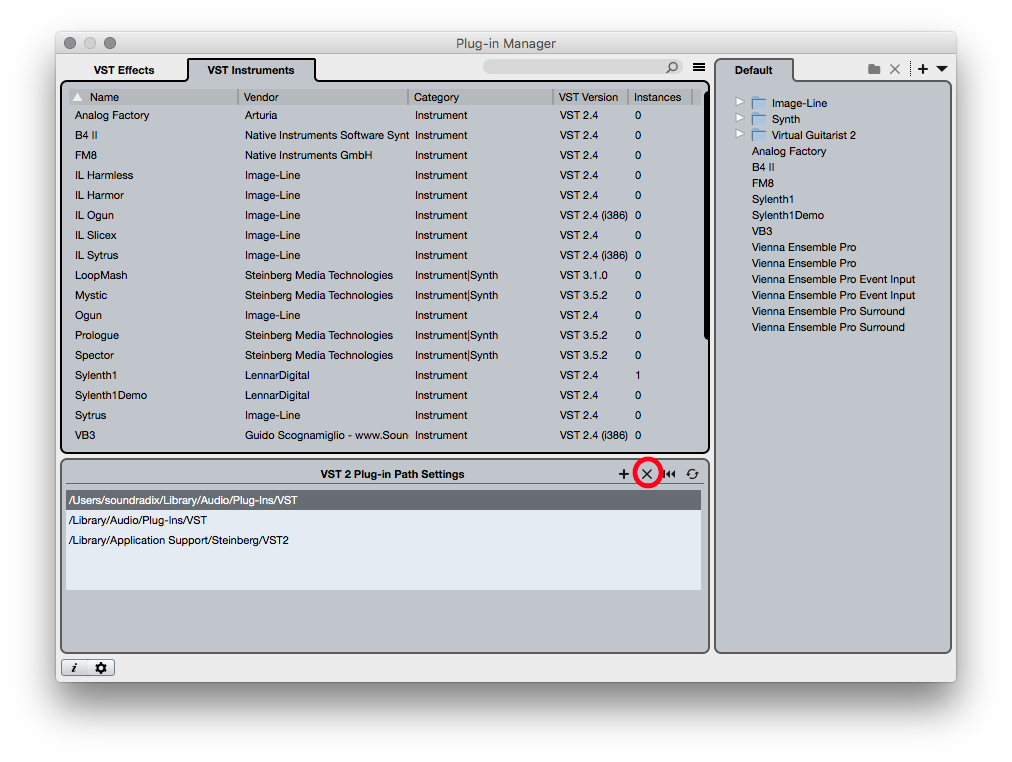The width and height of the screenshot is (1012, 762).
Task: Select IL Ogun plug-in row
Action: 385,216
